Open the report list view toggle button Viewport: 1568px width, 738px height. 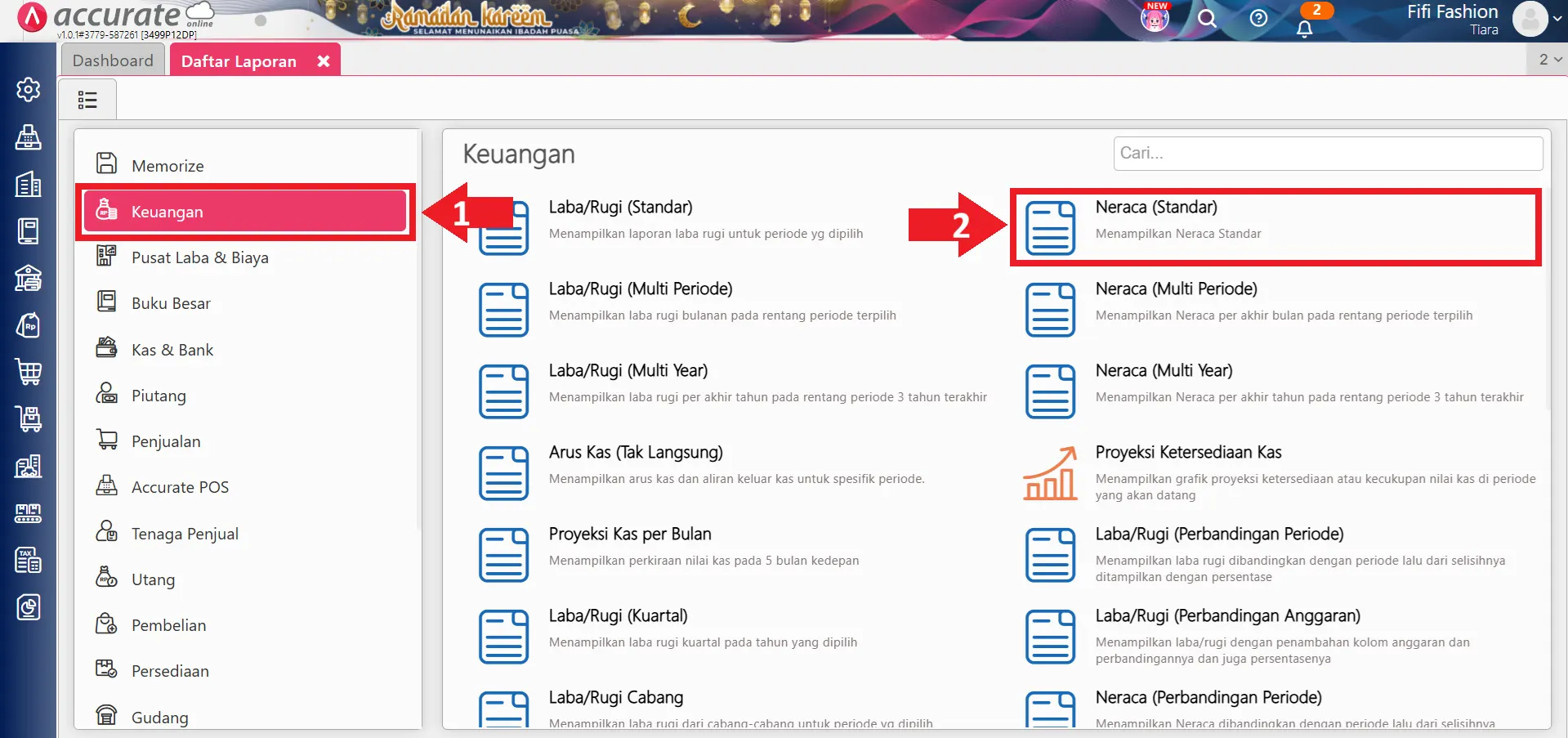click(87, 99)
